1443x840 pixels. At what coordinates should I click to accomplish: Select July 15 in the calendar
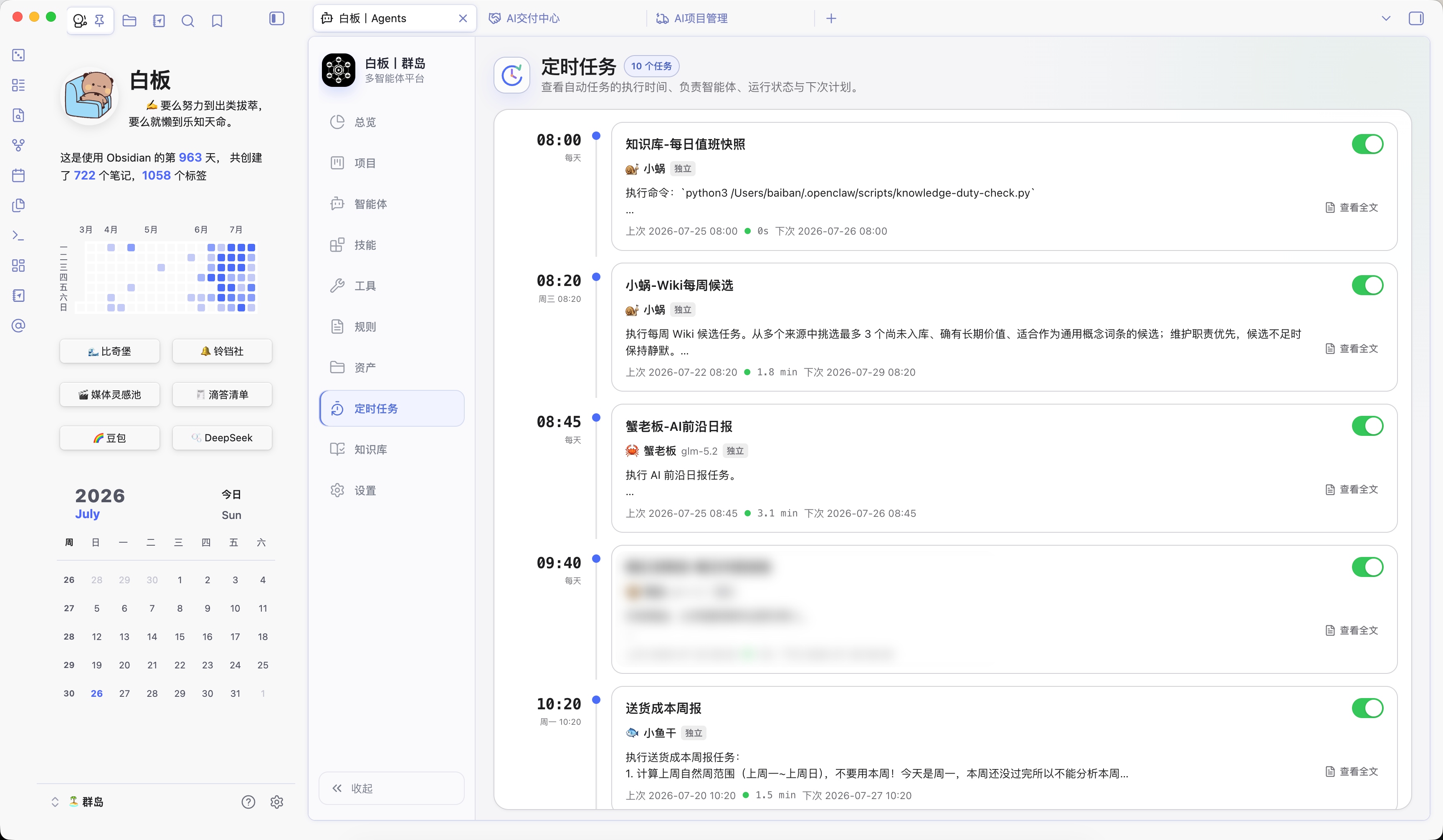pos(180,637)
